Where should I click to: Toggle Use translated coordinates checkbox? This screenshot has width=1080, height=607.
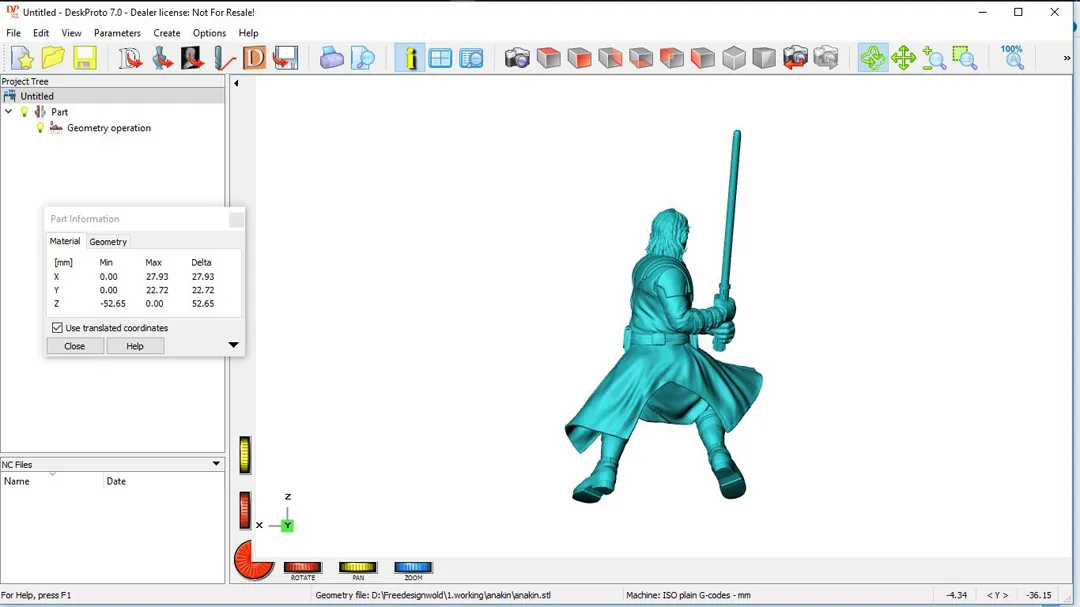[57, 328]
